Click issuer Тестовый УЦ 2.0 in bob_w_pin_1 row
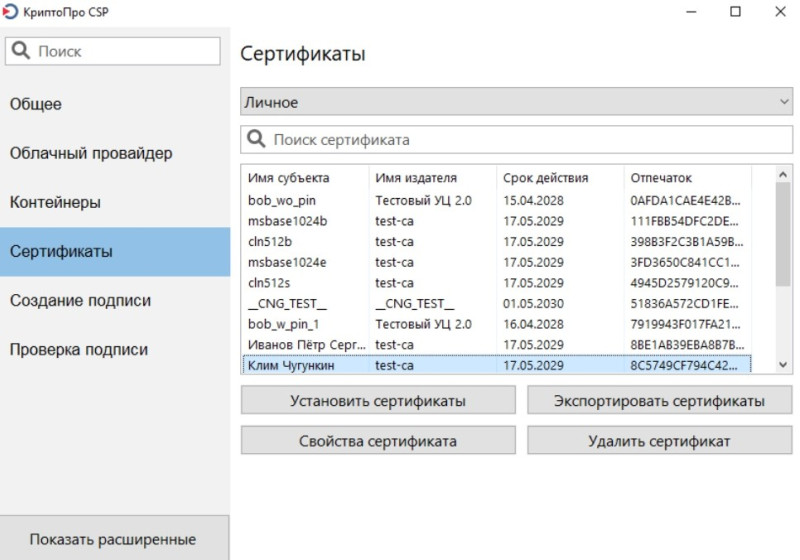This screenshot has height=560, width=800. pos(423,324)
